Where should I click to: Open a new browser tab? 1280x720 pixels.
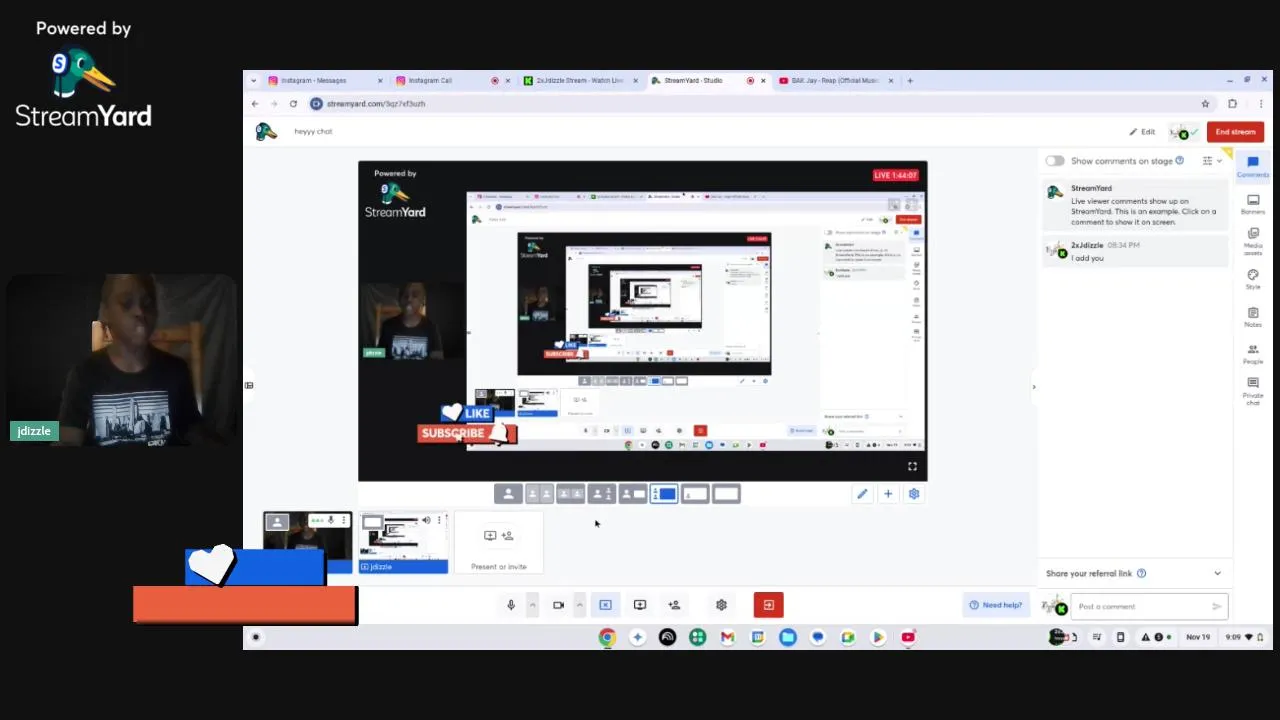pyautogui.click(x=910, y=81)
